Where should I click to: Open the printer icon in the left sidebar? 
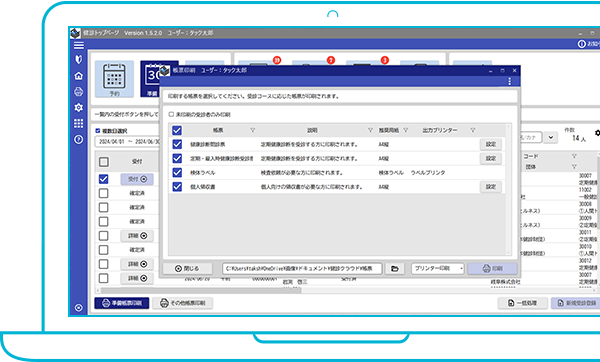[78, 92]
